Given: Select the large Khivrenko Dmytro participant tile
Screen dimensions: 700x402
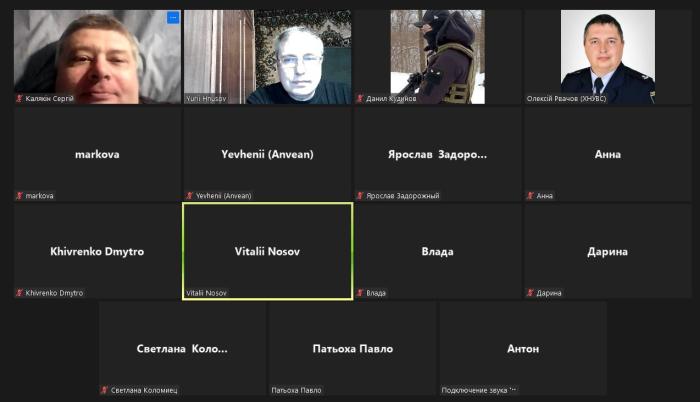Looking at the screenshot, I should pos(97,251).
